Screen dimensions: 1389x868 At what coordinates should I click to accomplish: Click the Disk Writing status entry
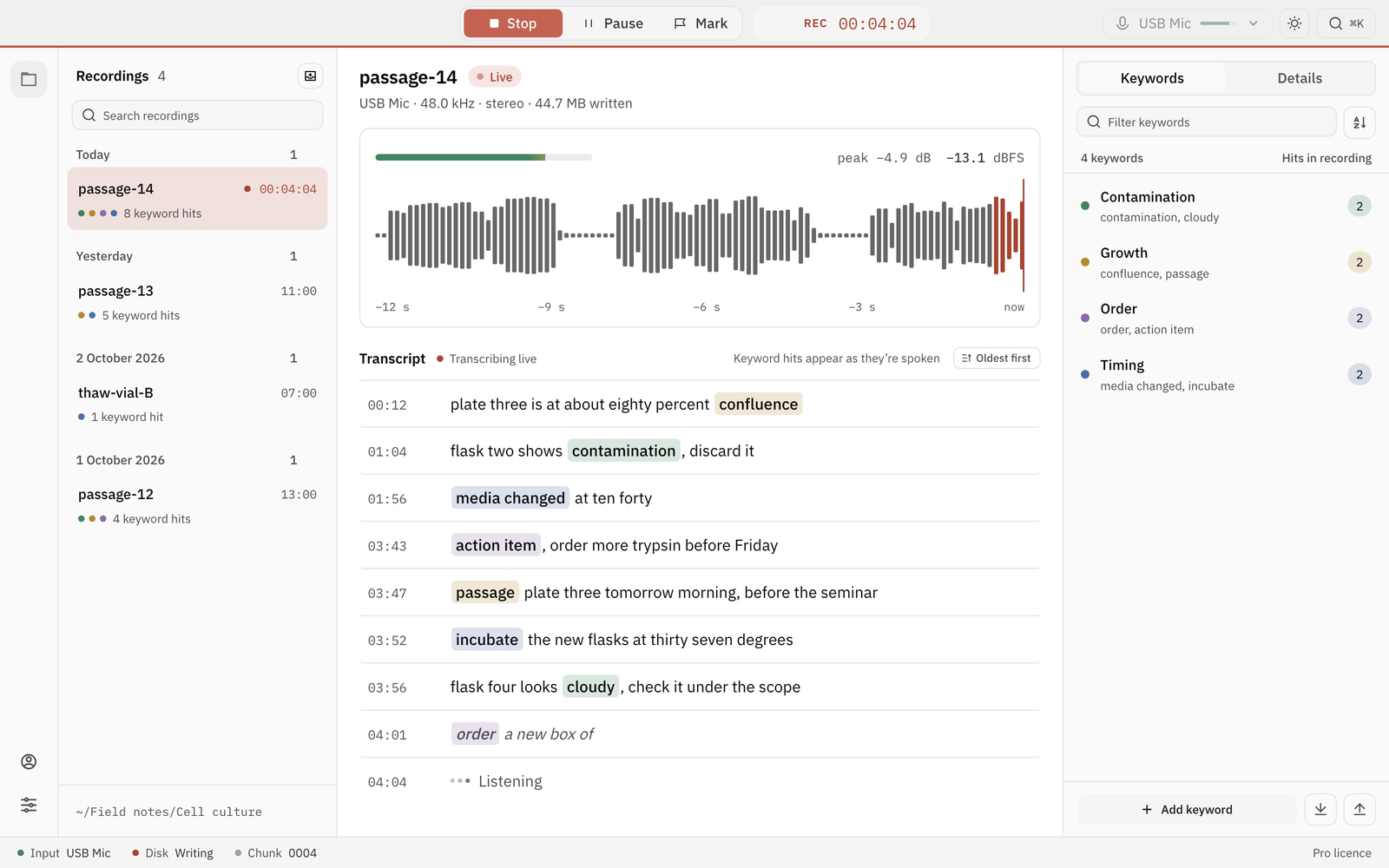coord(173,853)
